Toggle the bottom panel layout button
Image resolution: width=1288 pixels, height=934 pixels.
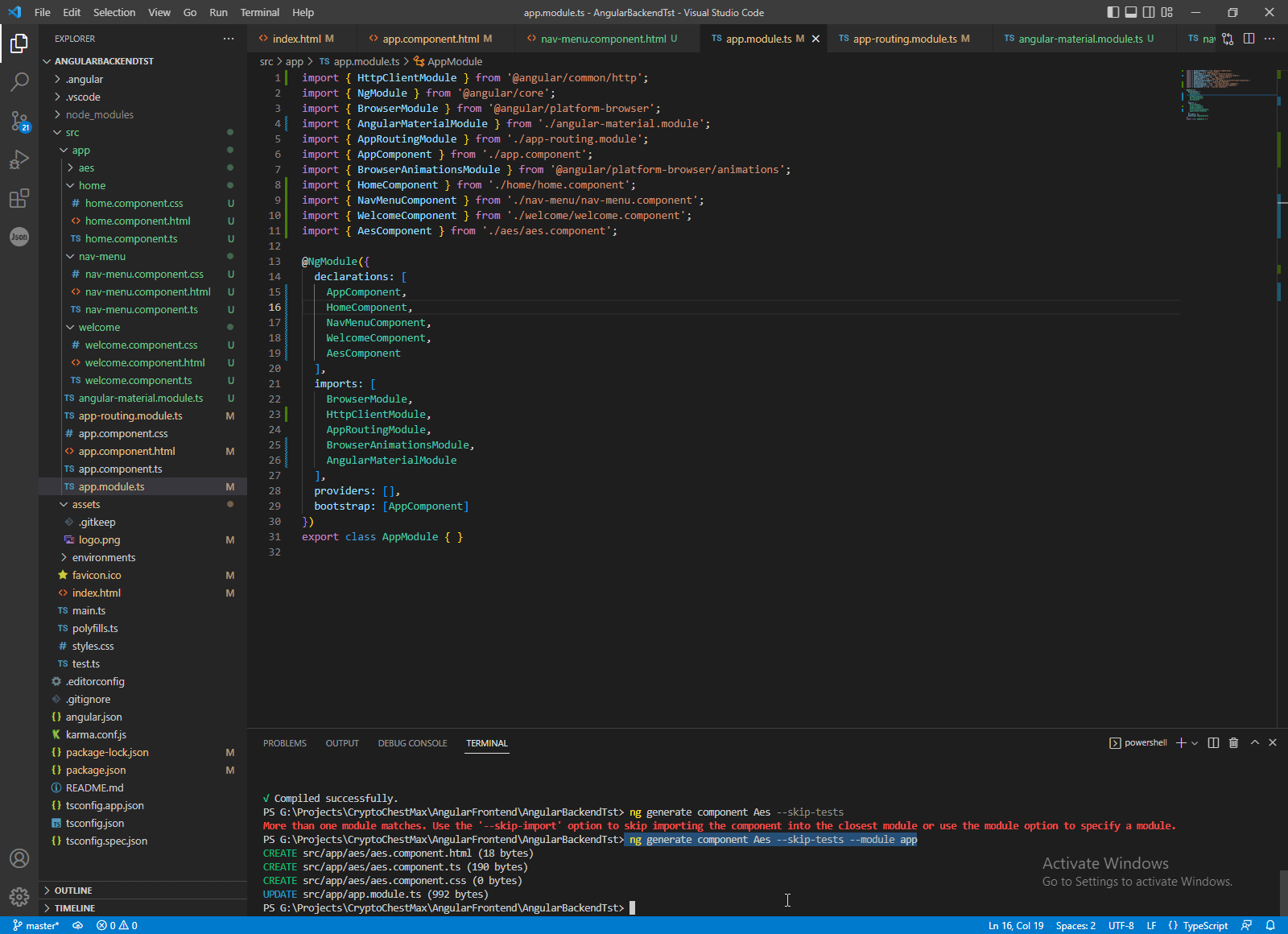click(x=1131, y=12)
